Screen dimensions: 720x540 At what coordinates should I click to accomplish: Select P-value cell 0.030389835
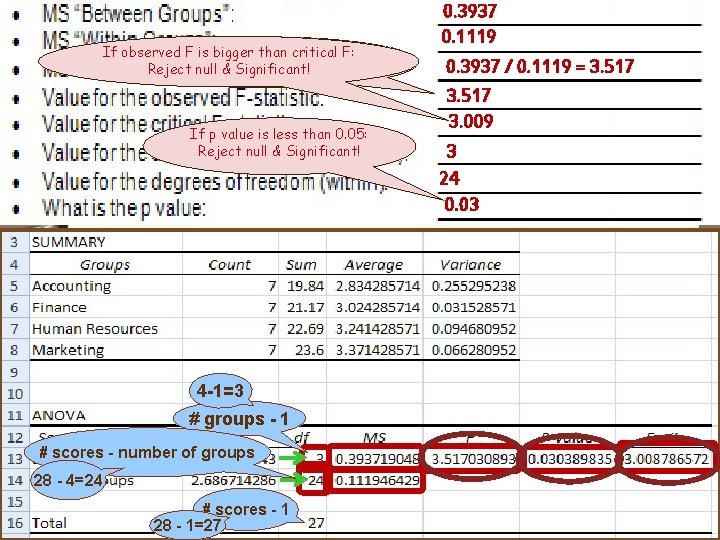coord(569,458)
